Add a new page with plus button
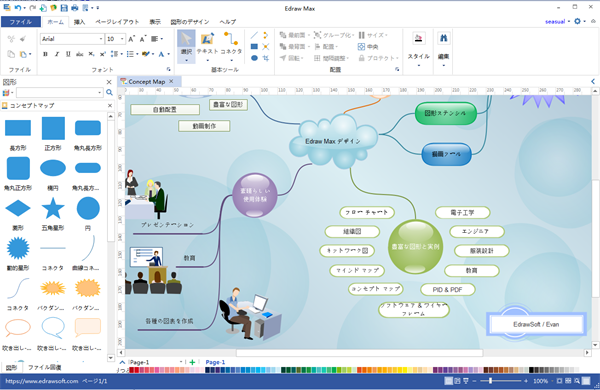The image size is (600, 390). click(192, 362)
